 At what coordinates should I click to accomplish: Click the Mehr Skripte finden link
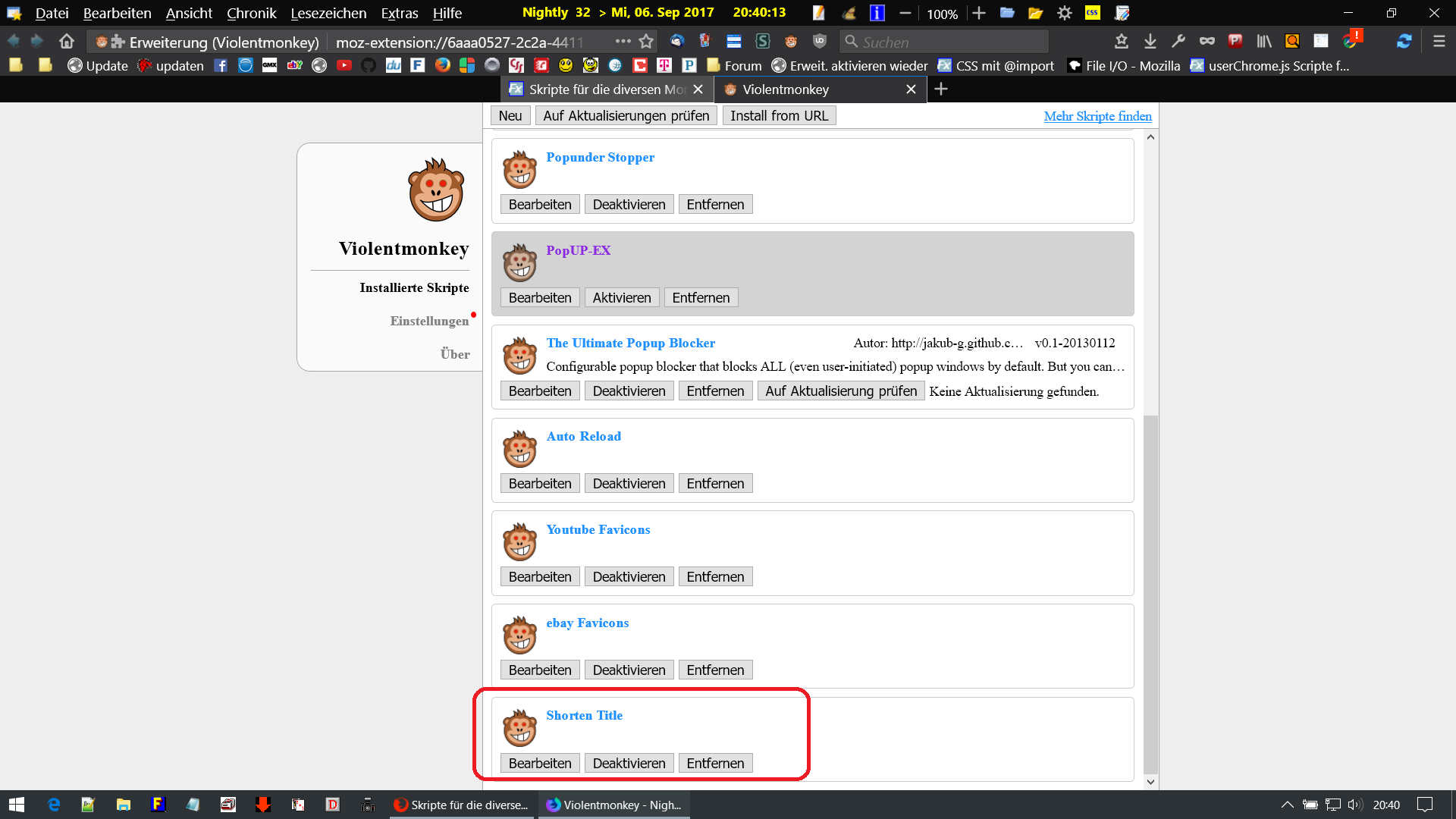pyautogui.click(x=1097, y=116)
